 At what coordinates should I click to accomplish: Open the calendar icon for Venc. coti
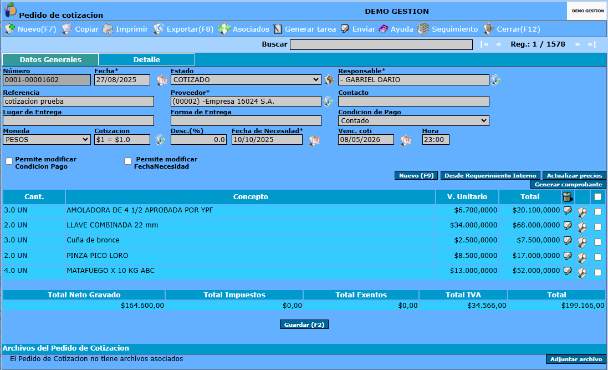[406, 140]
